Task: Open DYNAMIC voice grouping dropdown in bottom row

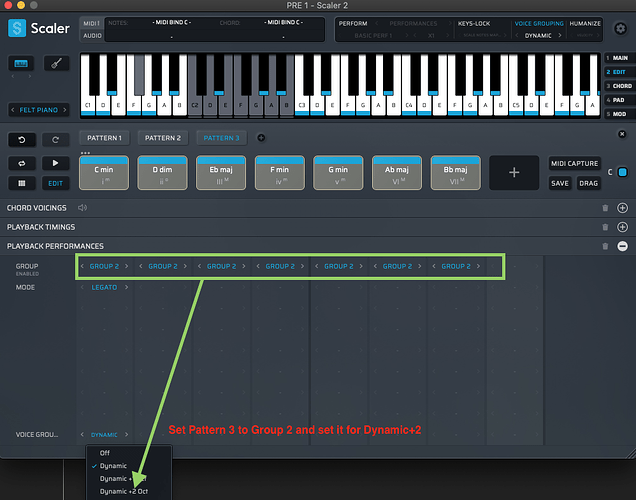Action: 104,435
